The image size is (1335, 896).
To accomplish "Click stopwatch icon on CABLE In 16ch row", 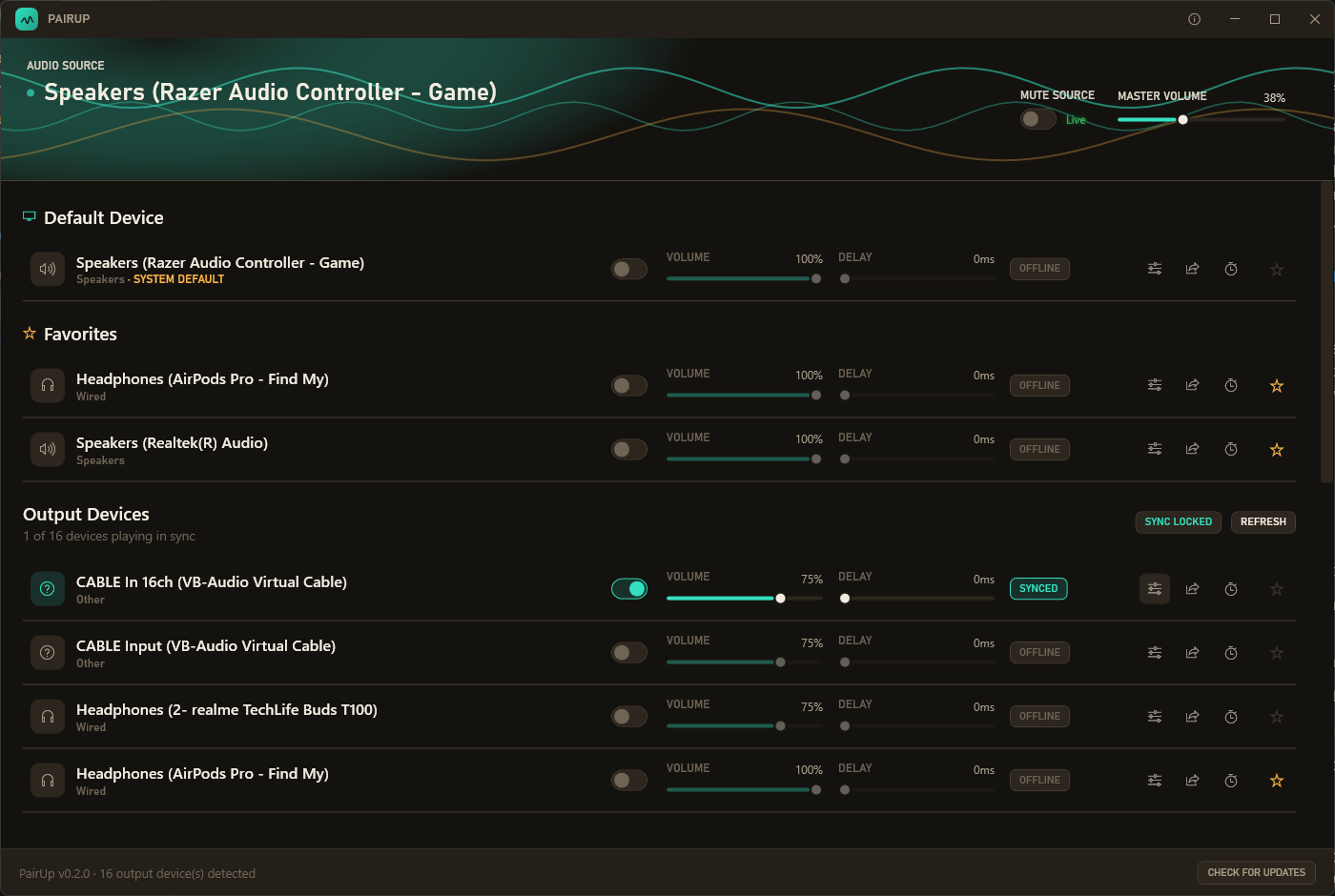I will (x=1231, y=589).
